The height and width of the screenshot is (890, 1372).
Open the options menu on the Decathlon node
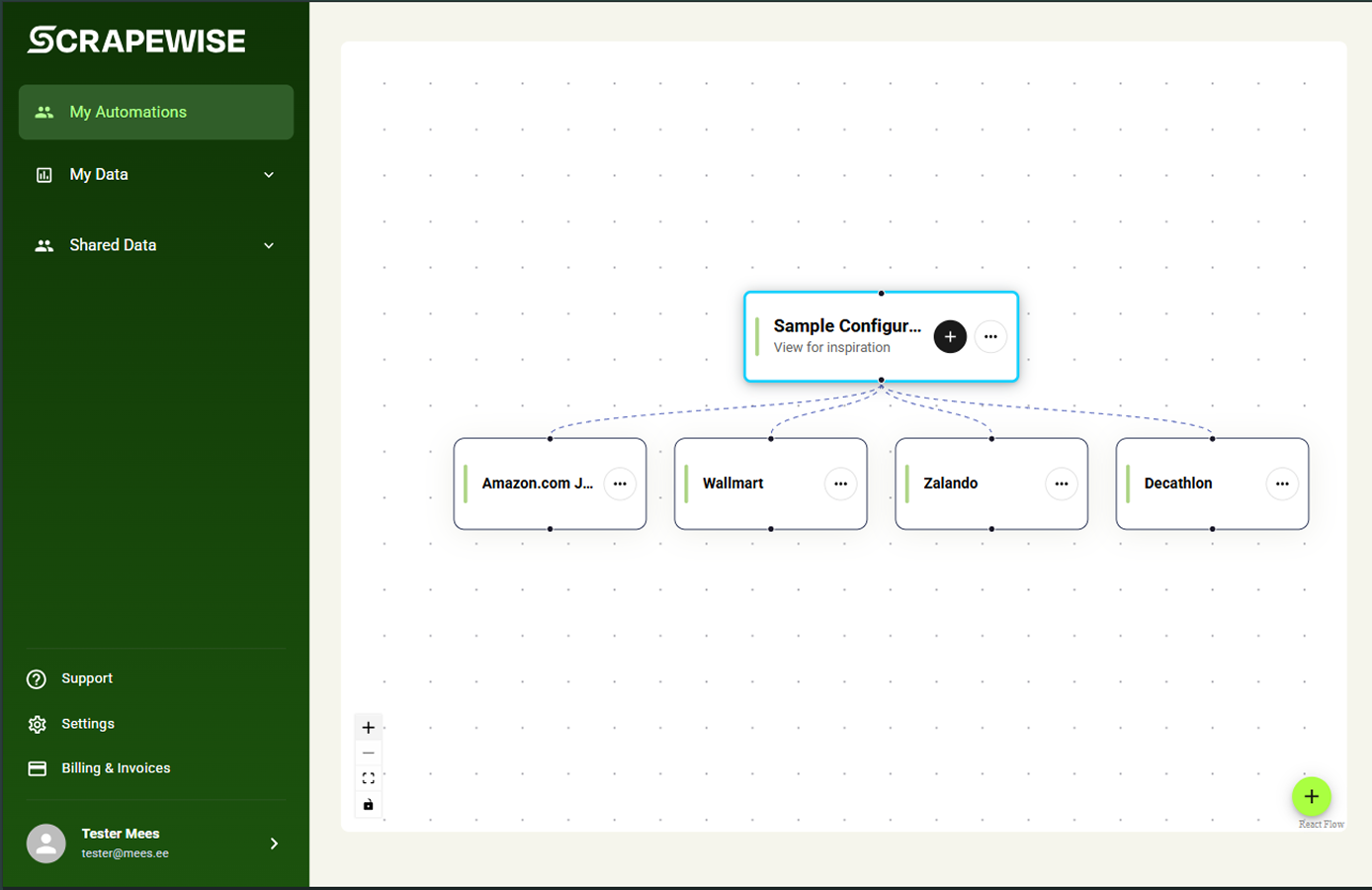(1282, 484)
